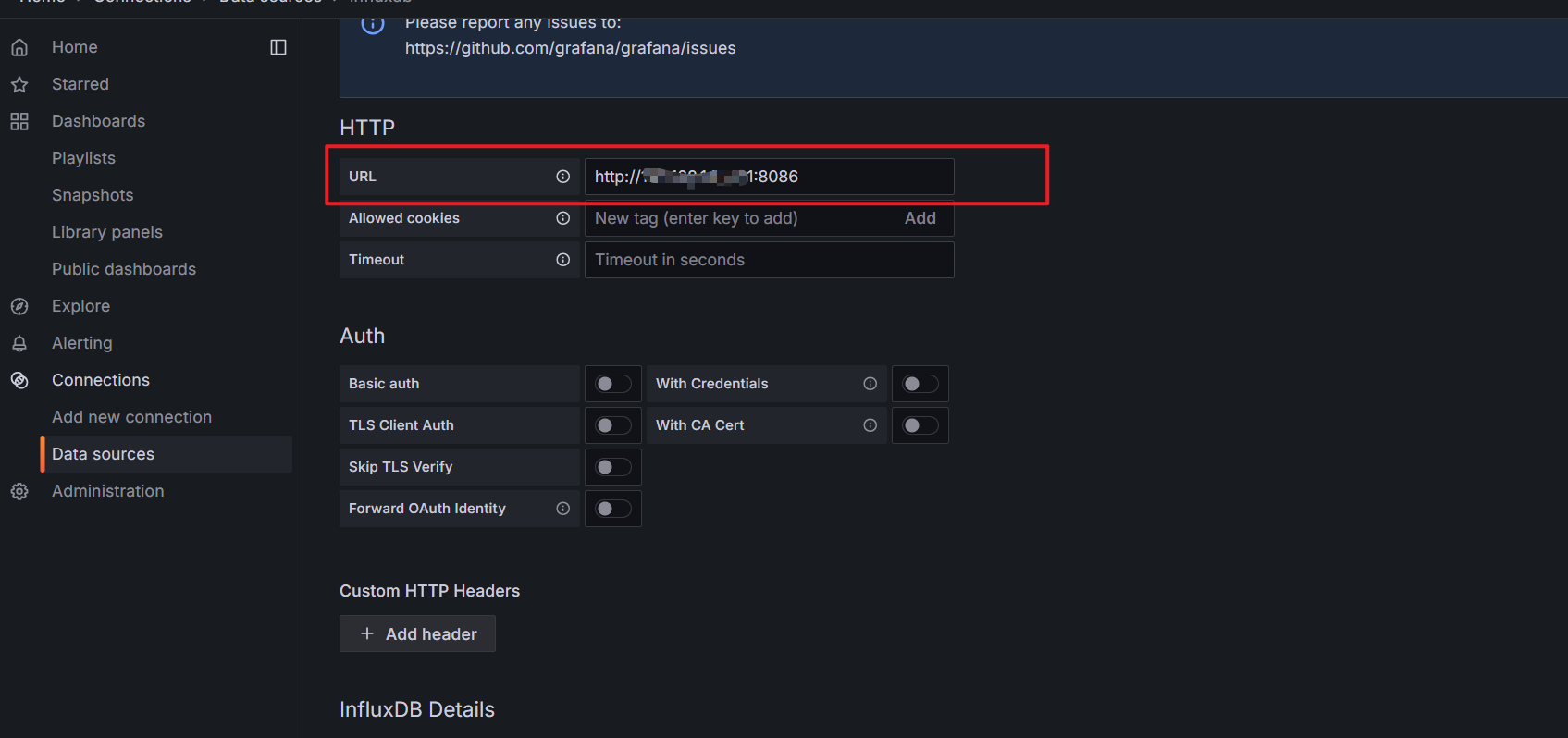This screenshot has width=1568, height=738.
Task: Toggle the Skip TLS Verify switch
Action: point(612,467)
